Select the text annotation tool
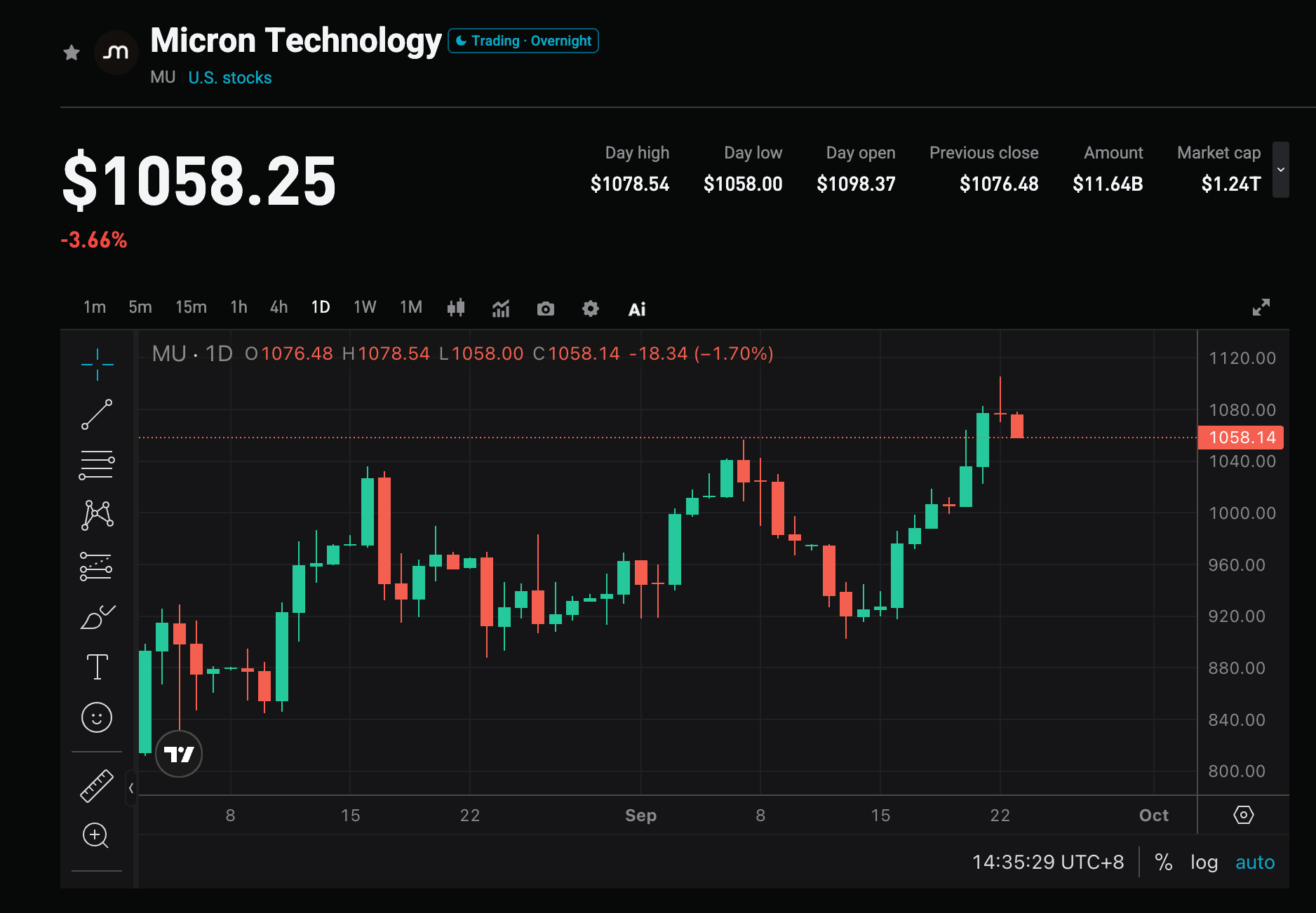 pos(97,667)
